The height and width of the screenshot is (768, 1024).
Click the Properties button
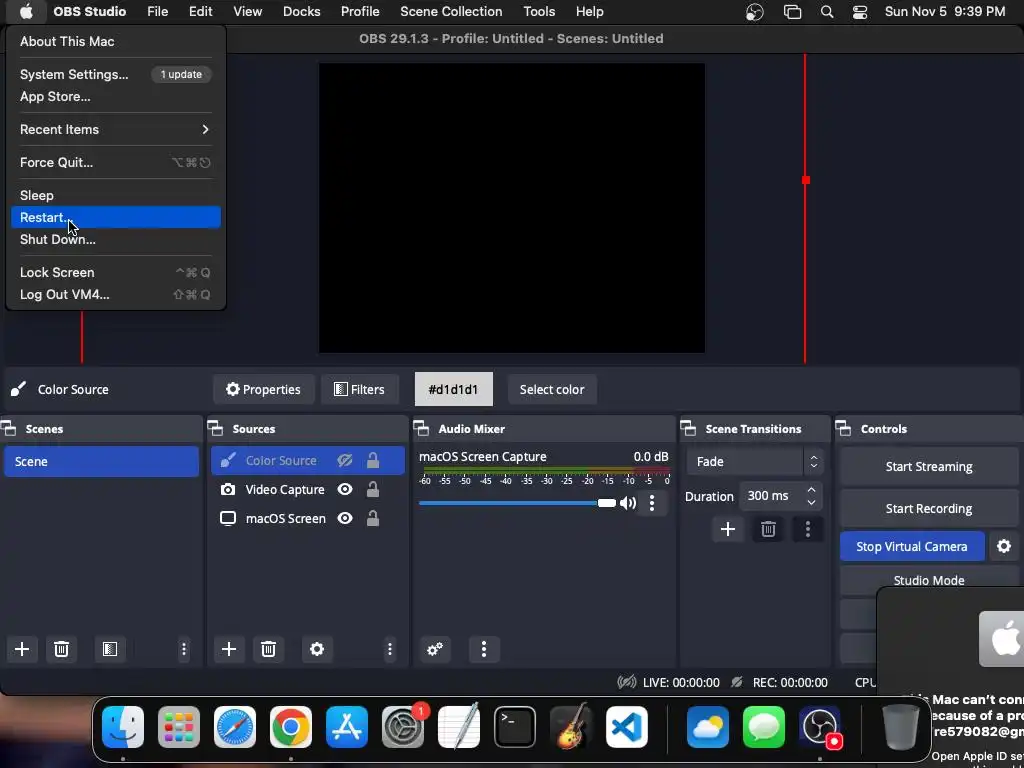[x=263, y=390]
